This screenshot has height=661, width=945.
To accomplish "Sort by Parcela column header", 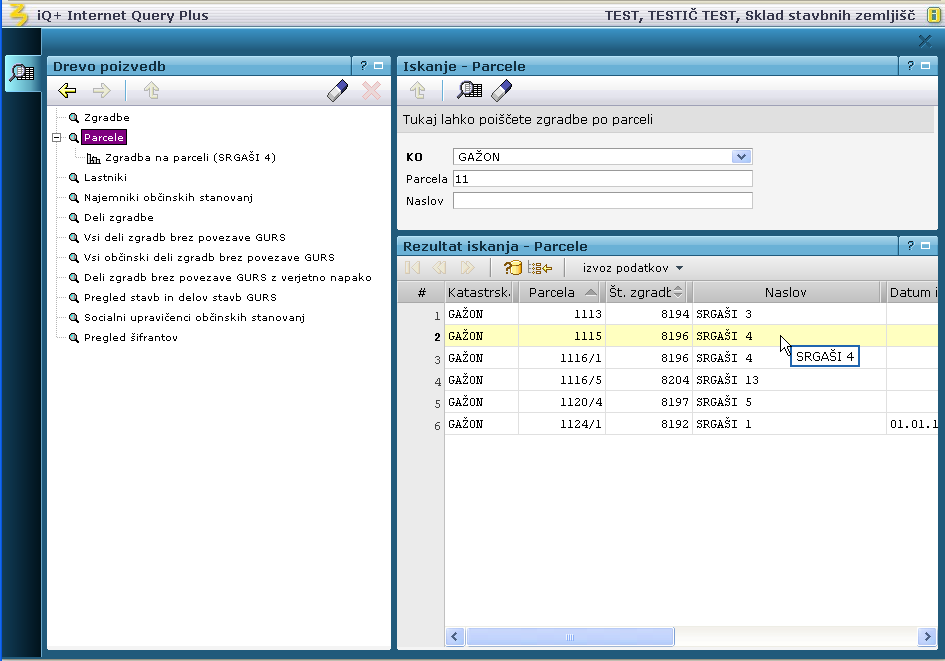I will click(x=562, y=292).
